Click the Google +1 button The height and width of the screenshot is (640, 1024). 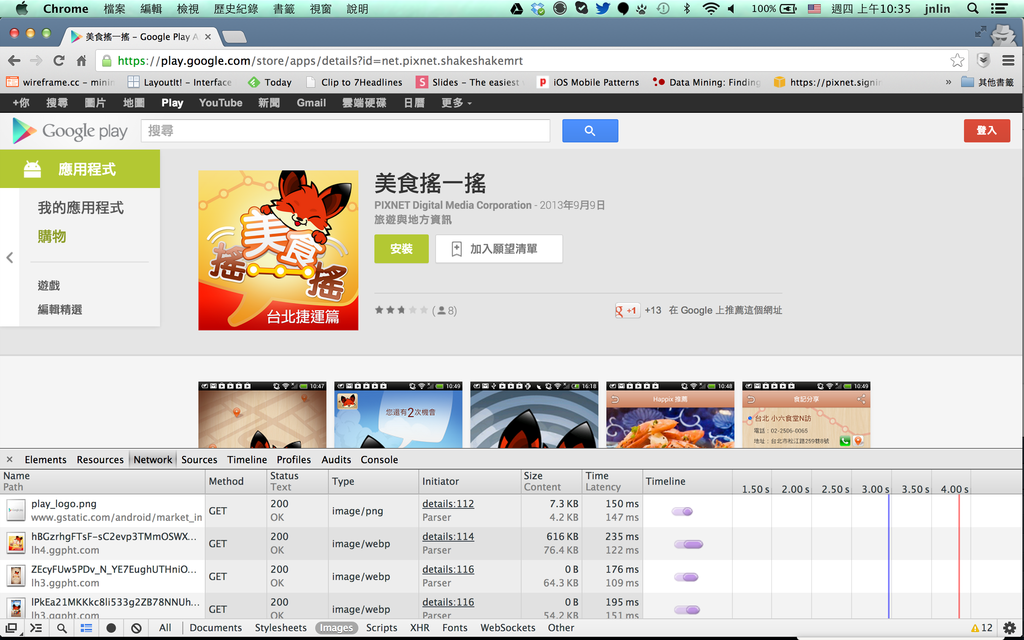(x=627, y=311)
